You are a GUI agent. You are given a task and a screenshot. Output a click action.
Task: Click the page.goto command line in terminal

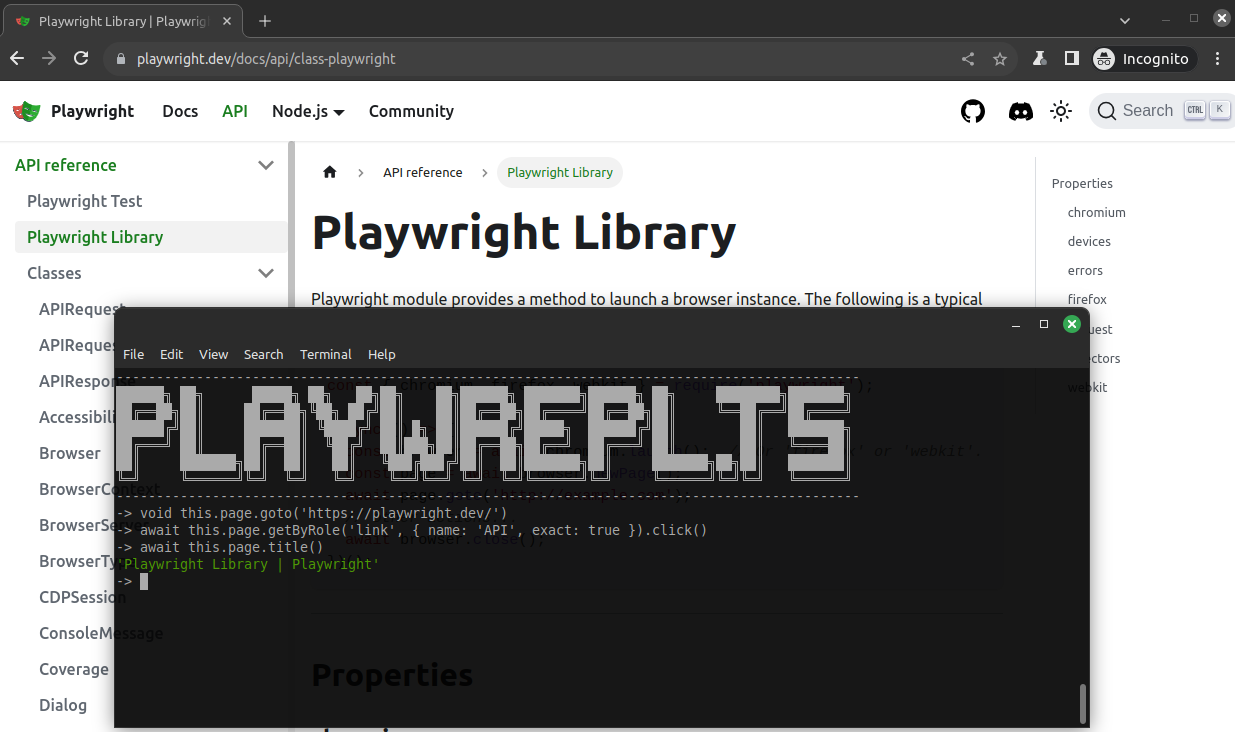pos(312,513)
